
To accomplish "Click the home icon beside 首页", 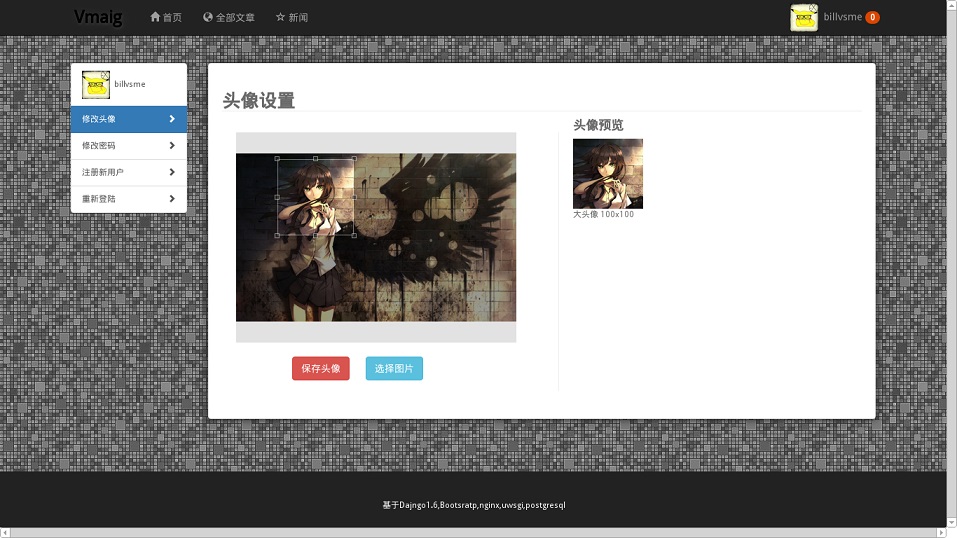I will pyautogui.click(x=155, y=17).
